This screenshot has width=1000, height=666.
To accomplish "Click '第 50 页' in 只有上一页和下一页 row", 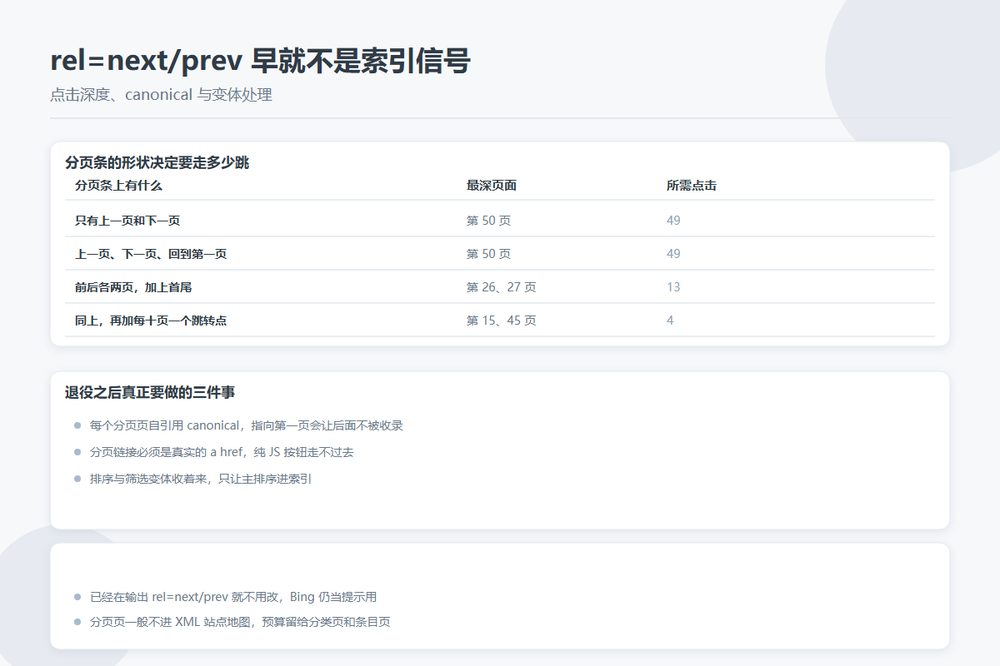I will (x=489, y=221).
